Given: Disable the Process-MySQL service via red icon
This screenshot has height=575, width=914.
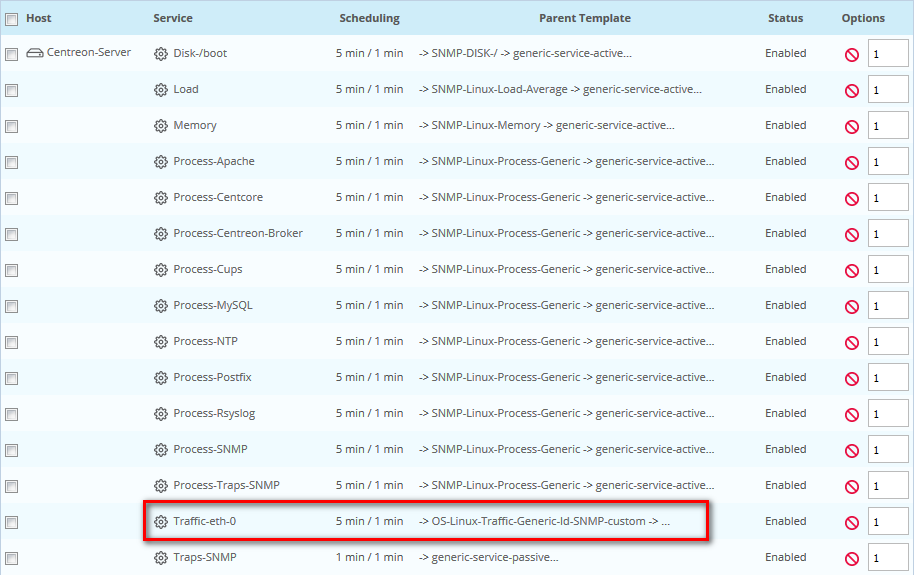Looking at the screenshot, I should tap(852, 306).
